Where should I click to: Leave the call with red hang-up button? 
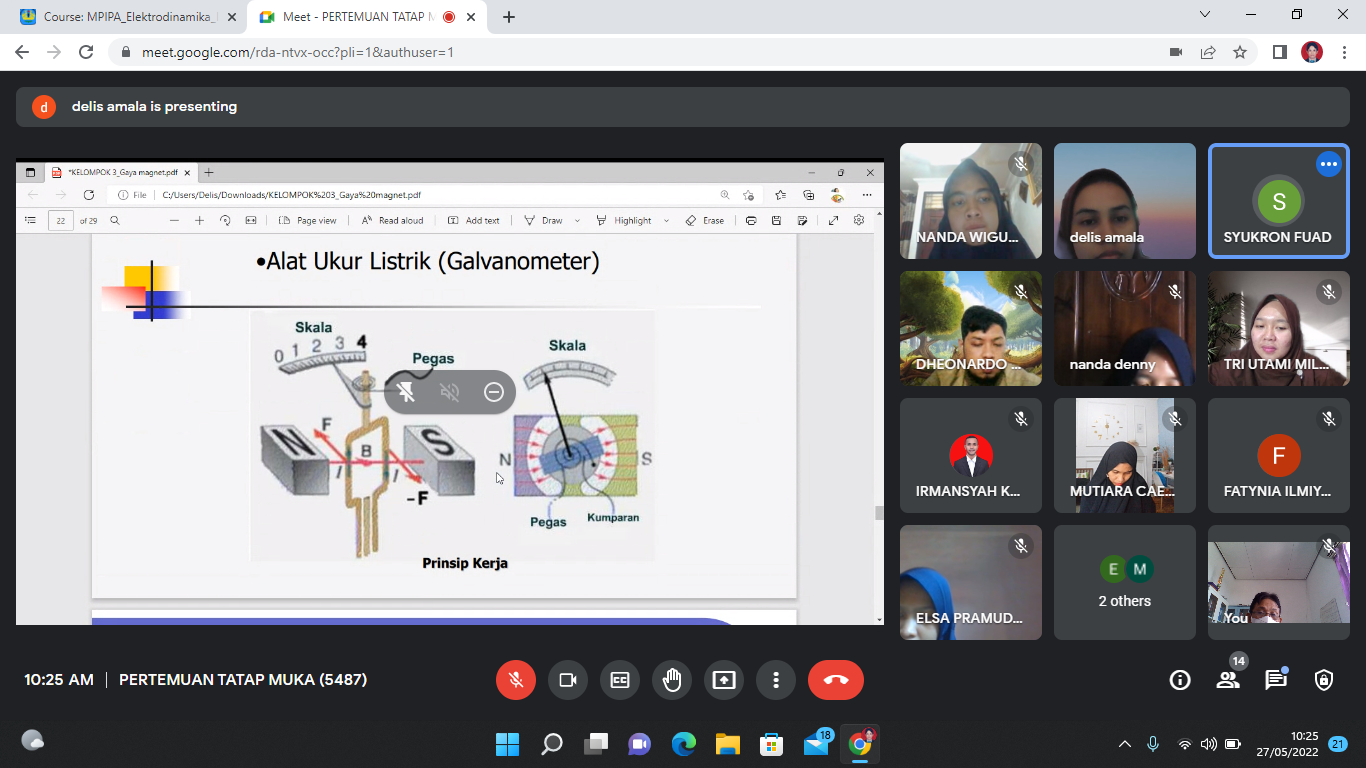(x=835, y=680)
